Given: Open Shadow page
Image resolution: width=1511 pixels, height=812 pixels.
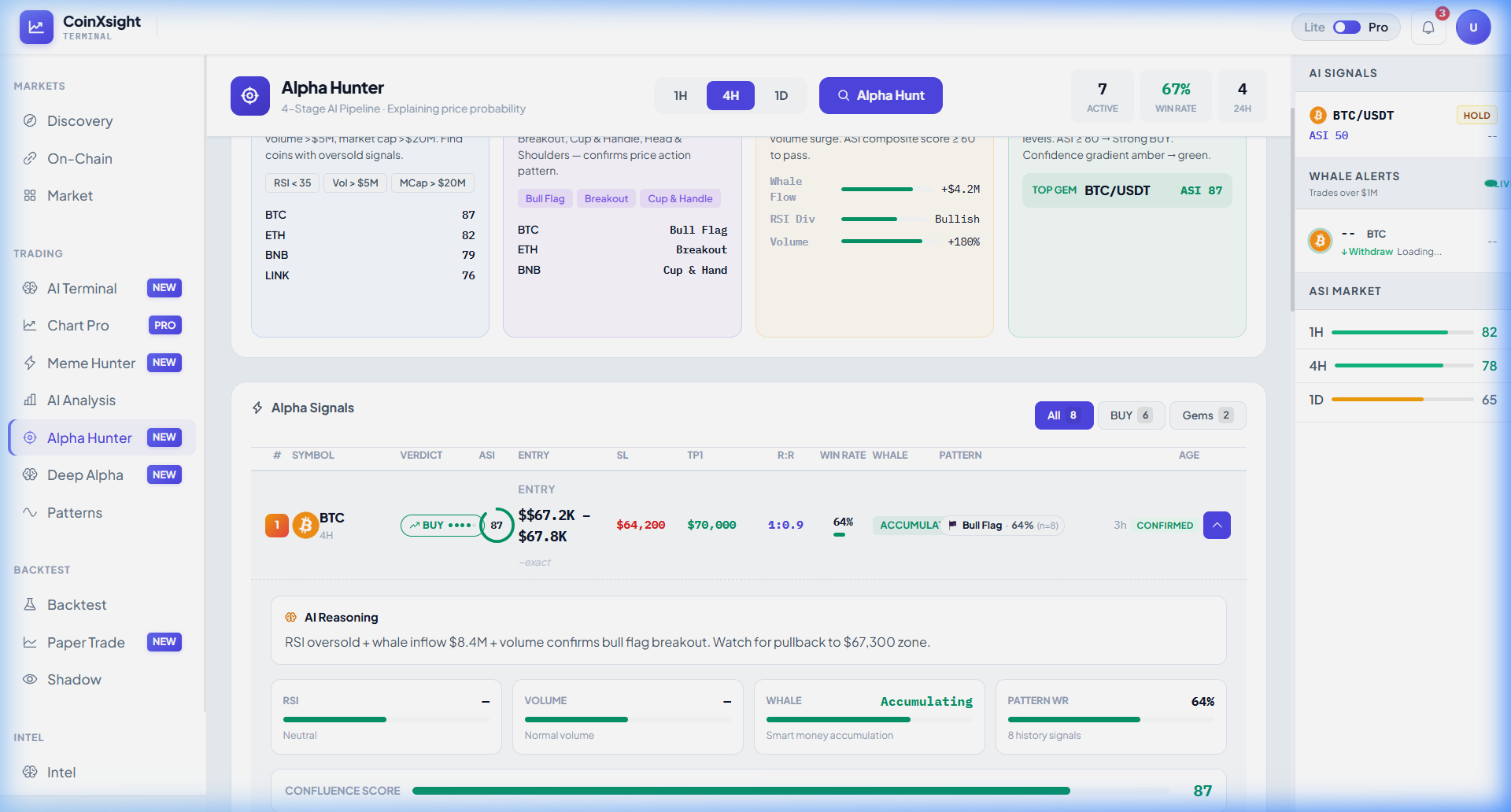Looking at the screenshot, I should (102, 680).
